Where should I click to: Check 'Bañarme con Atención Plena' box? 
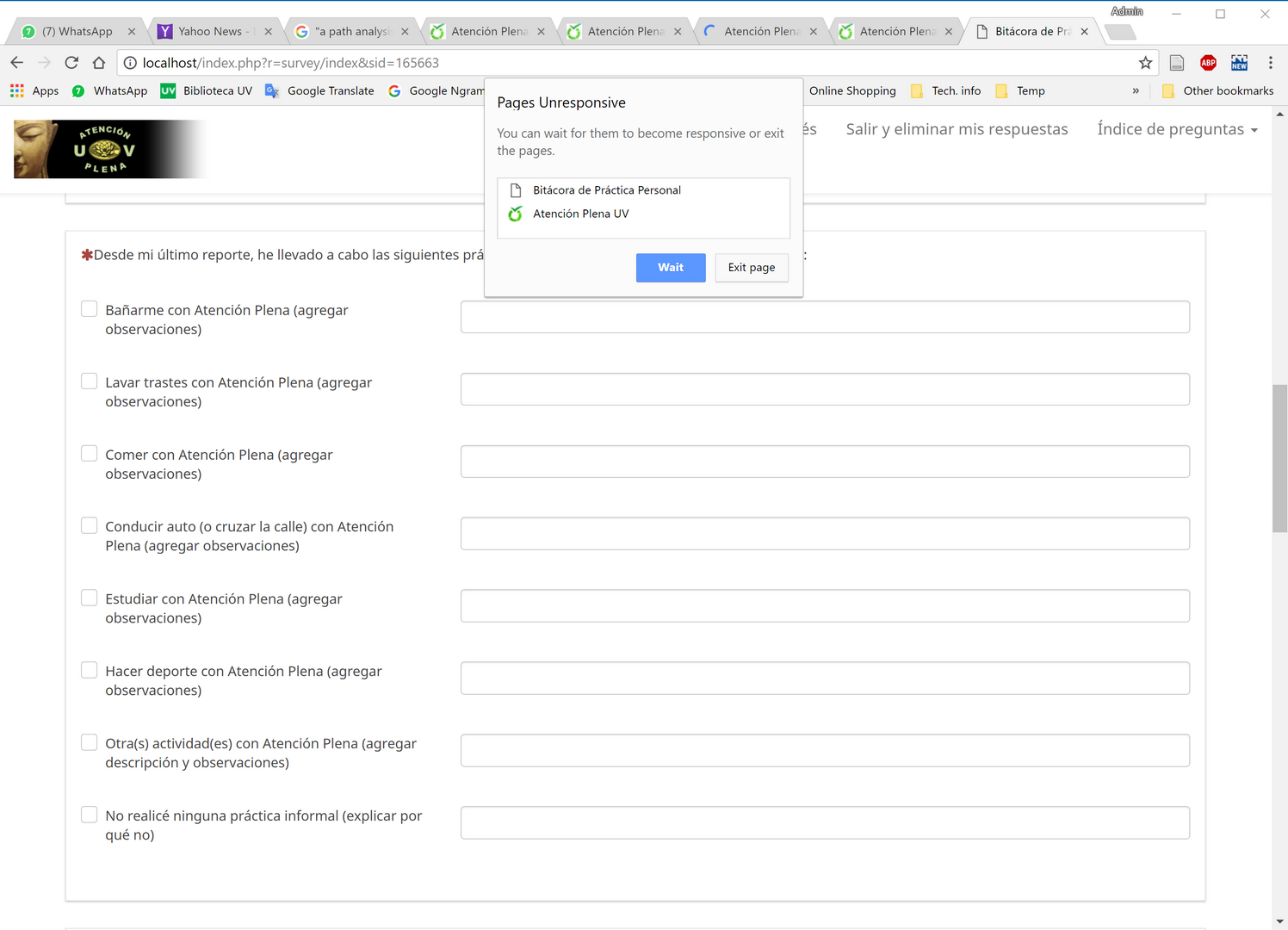coord(90,309)
